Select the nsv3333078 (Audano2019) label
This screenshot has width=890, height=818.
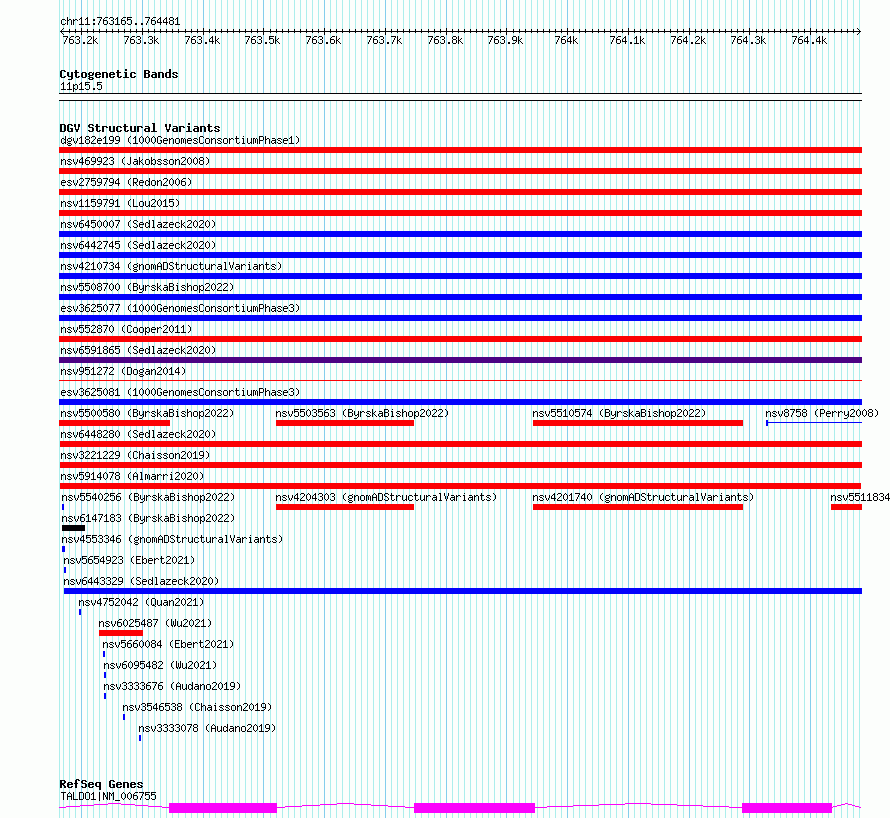pyautogui.click(x=207, y=728)
